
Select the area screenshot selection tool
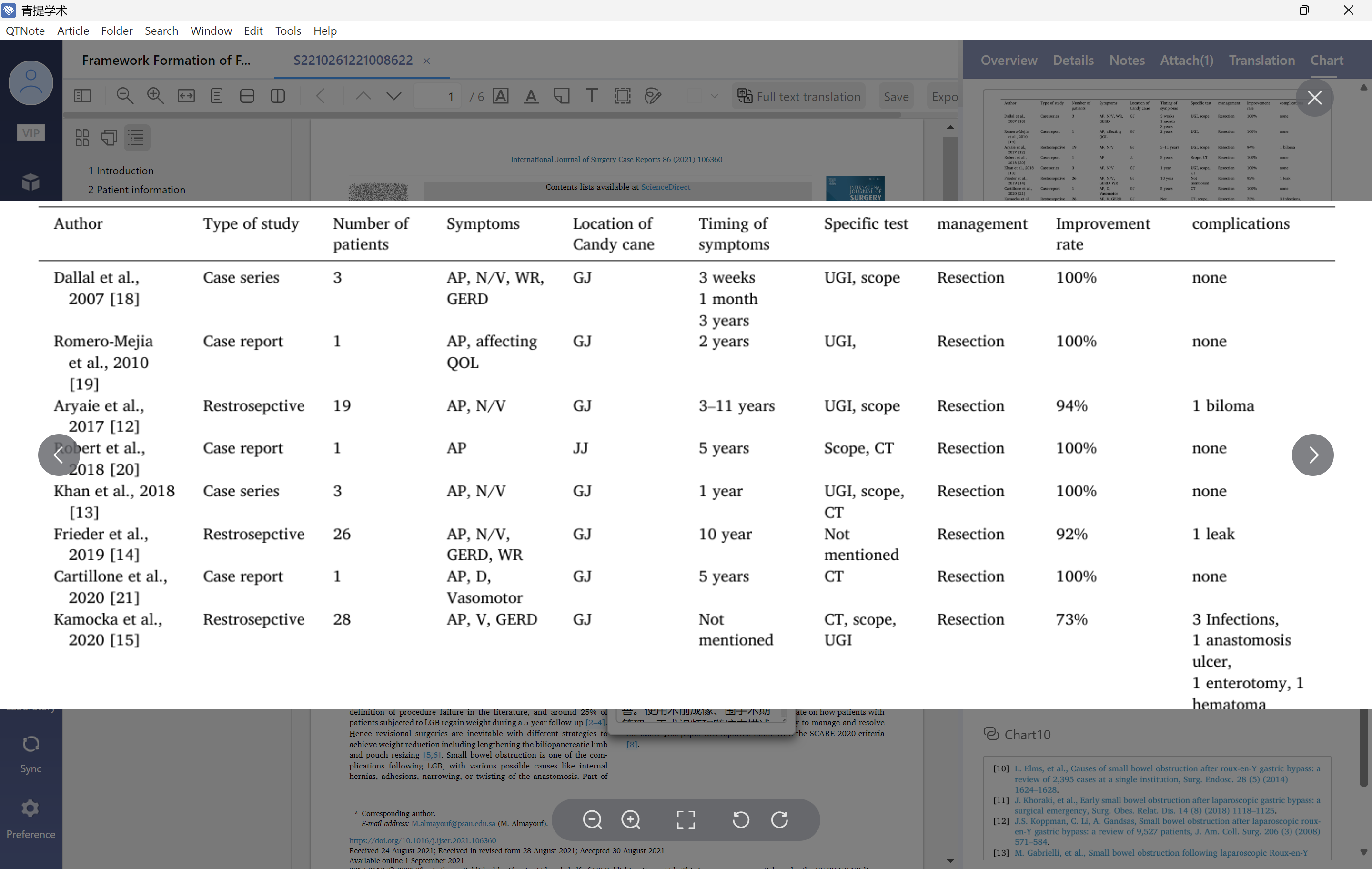623,96
